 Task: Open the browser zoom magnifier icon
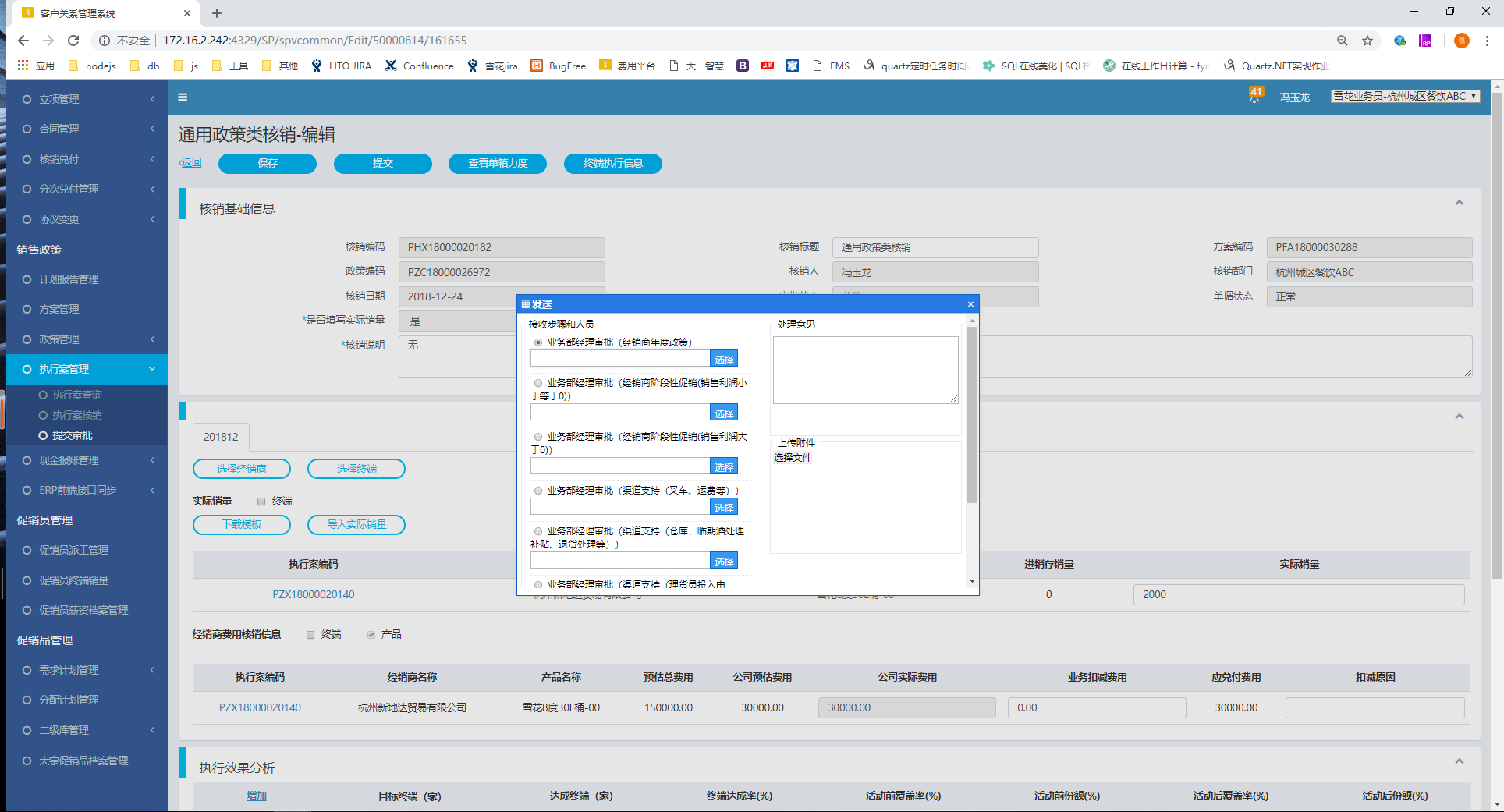pos(1342,41)
